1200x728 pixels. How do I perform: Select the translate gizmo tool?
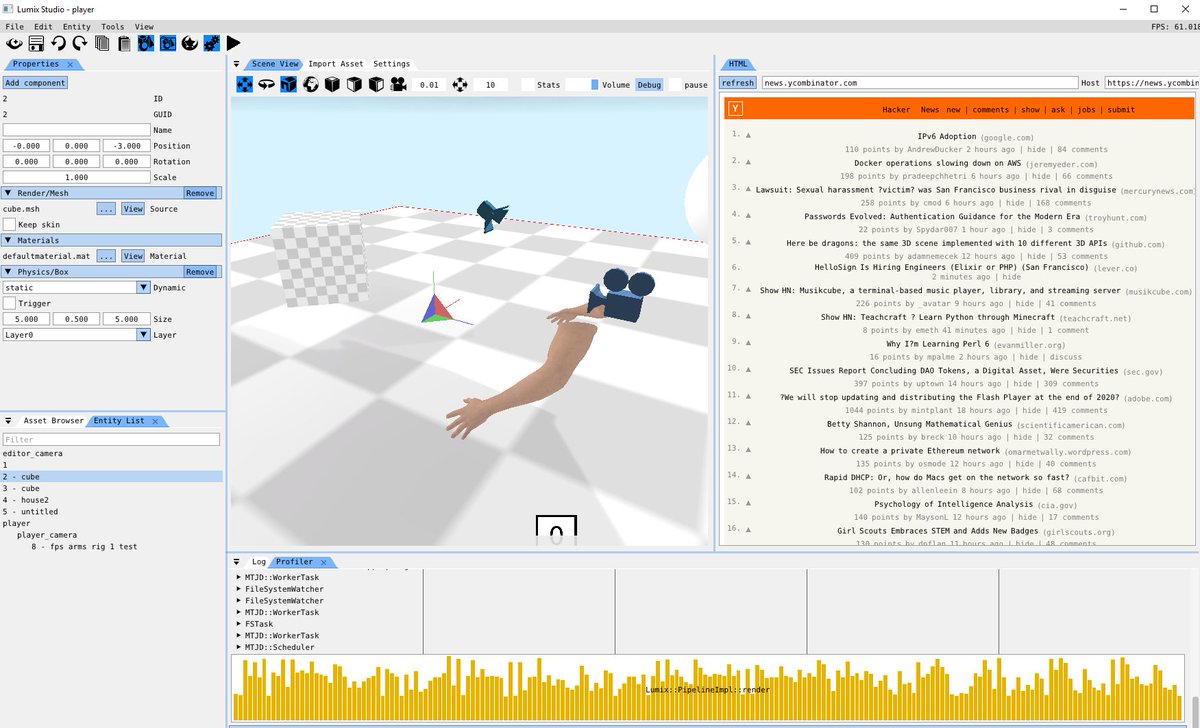pos(244,85)
